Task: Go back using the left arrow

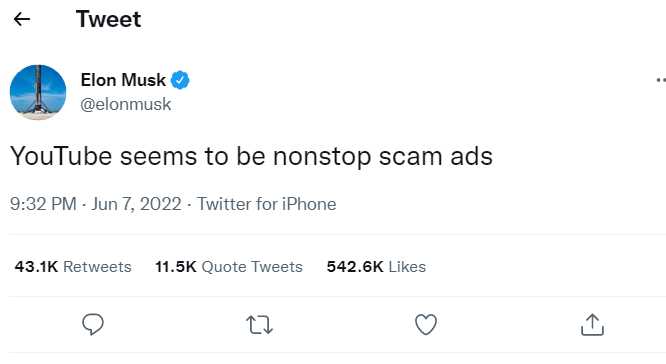Action: tap(22, 19)
